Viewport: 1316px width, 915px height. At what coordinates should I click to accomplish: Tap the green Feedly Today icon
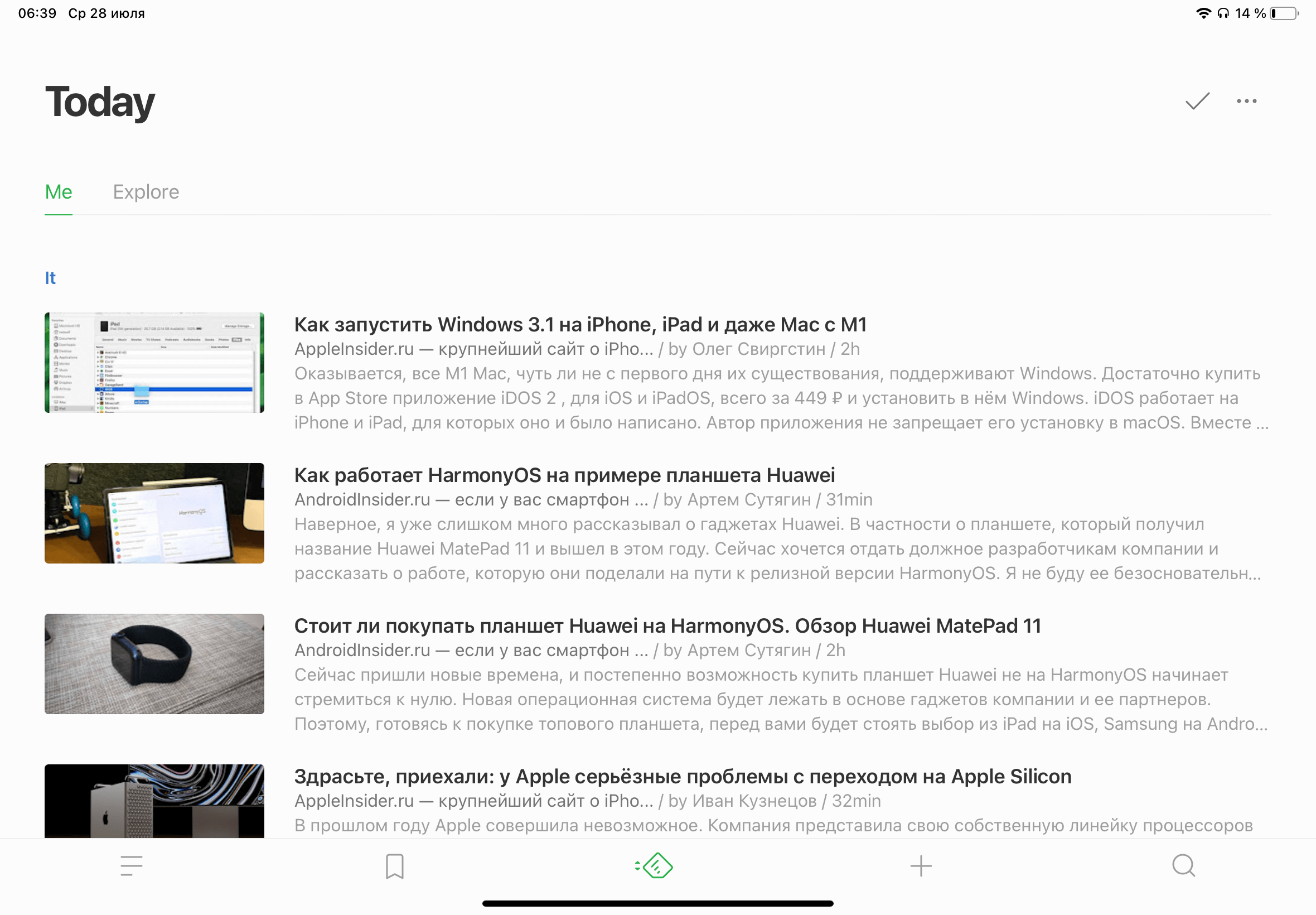pyautogui.click(x=655, y=866)
